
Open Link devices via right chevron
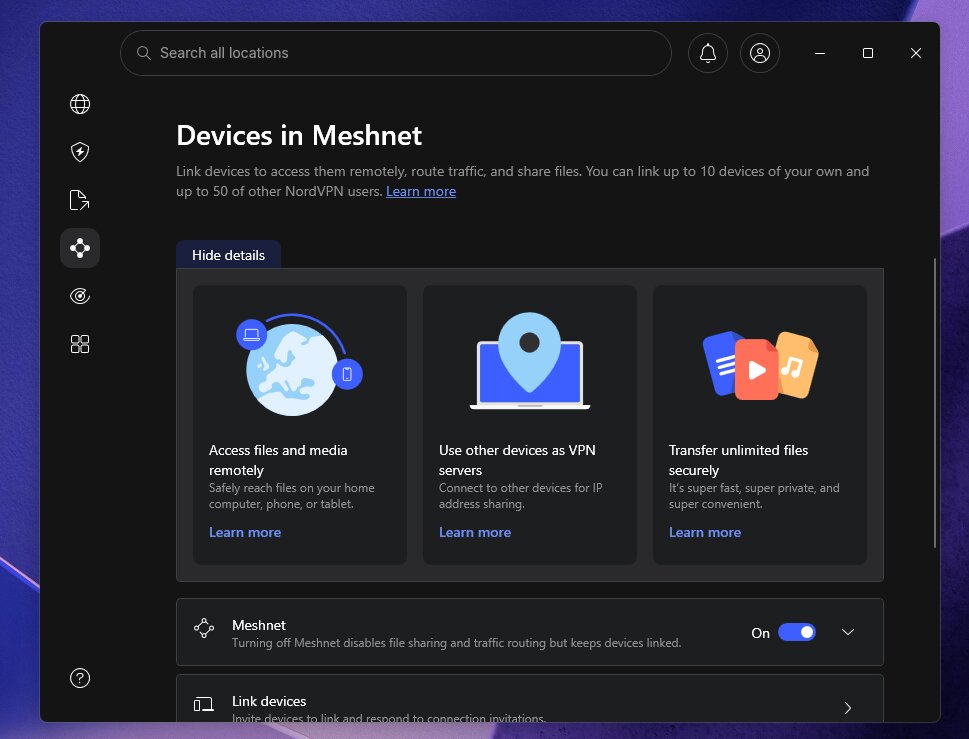(848, 708)
